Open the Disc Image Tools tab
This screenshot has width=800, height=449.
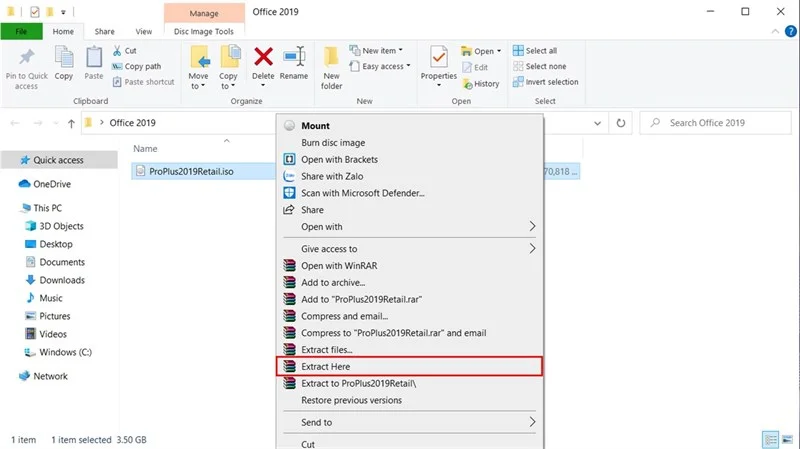pyautogui.click(x=204, y=31)
